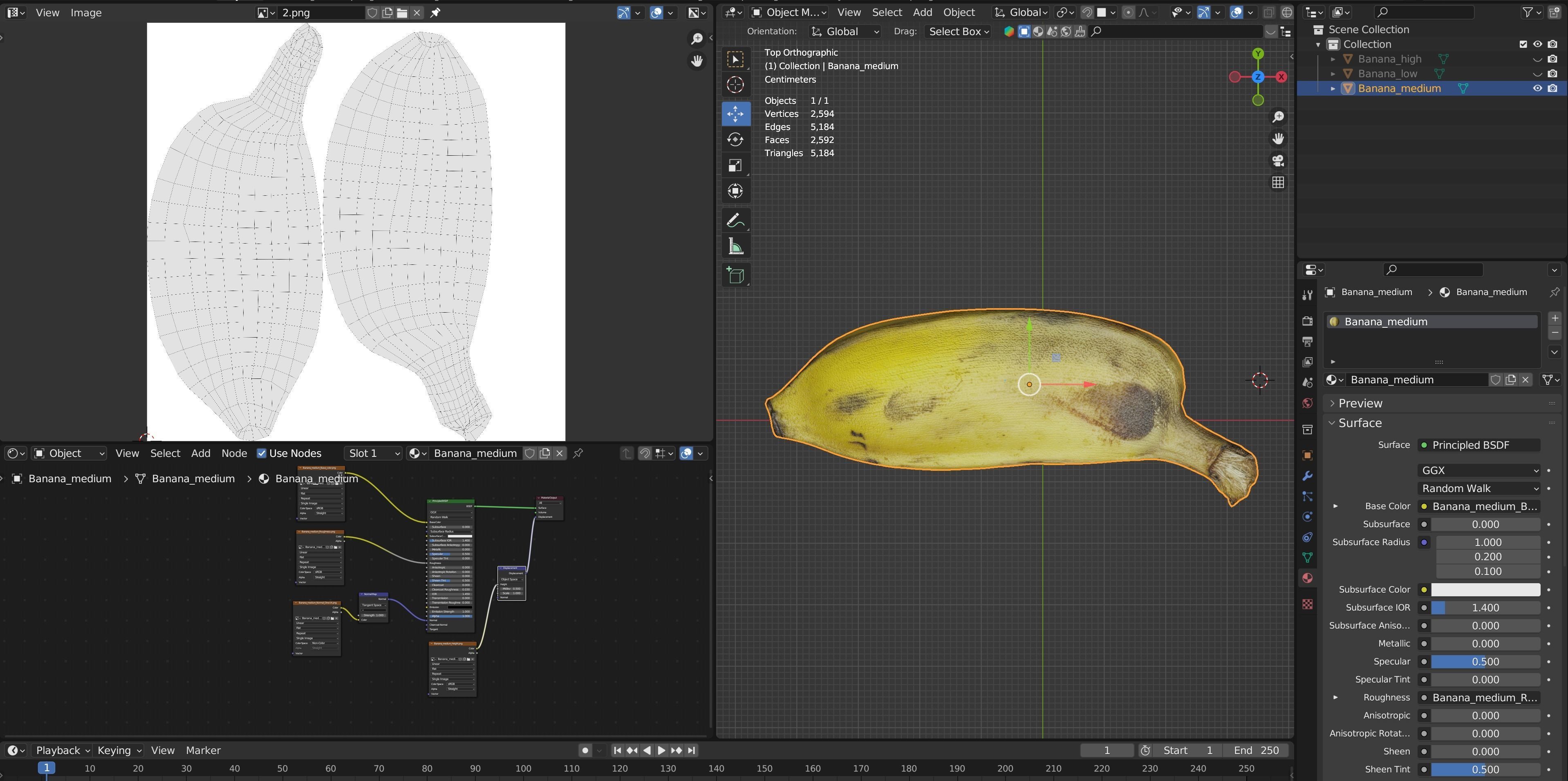The image size is (1568, 781).
Task: Select the Annotate tool
Action: tap(735, 220)
